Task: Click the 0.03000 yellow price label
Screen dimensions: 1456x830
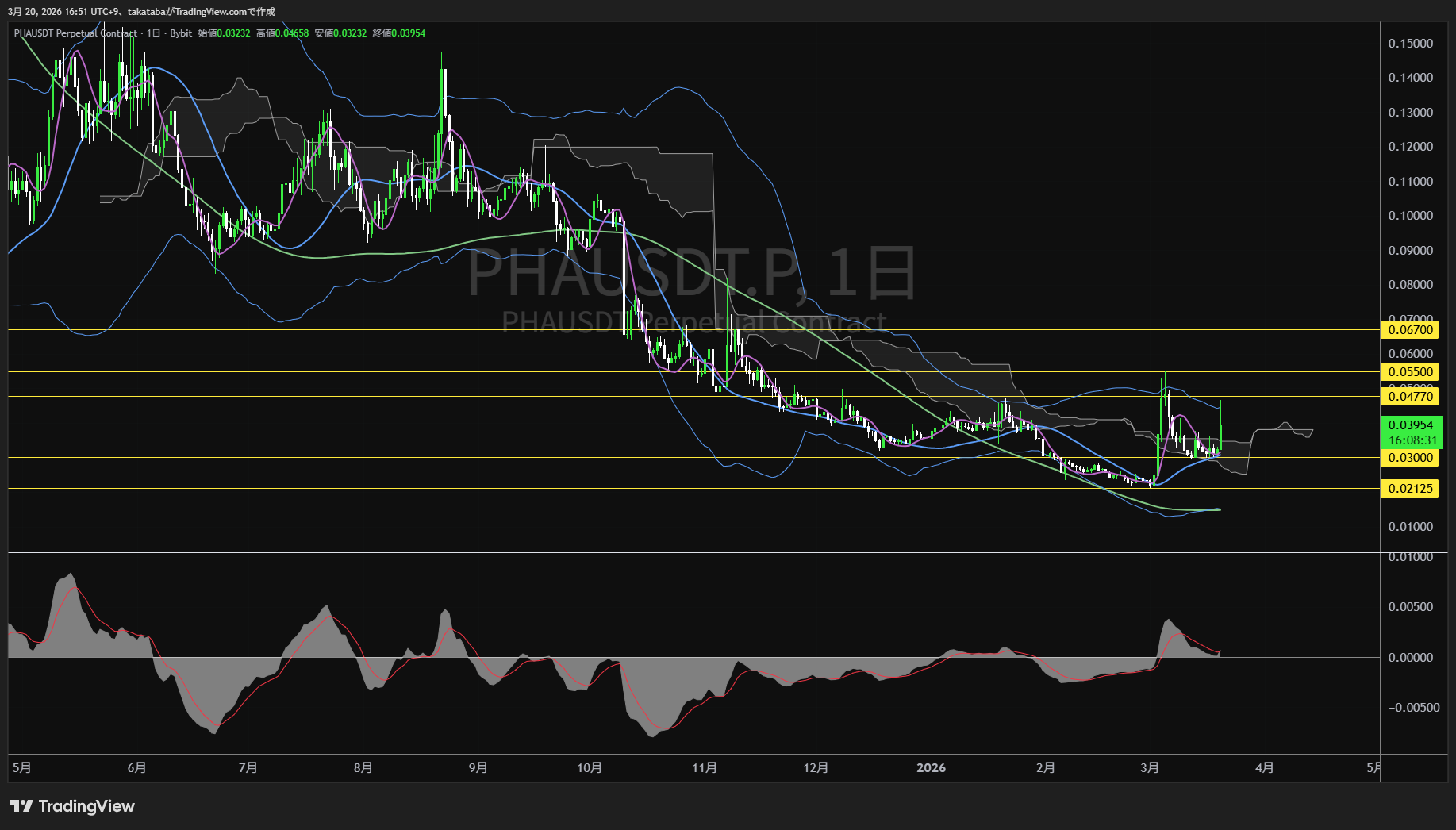Action: click(1410, 458)
